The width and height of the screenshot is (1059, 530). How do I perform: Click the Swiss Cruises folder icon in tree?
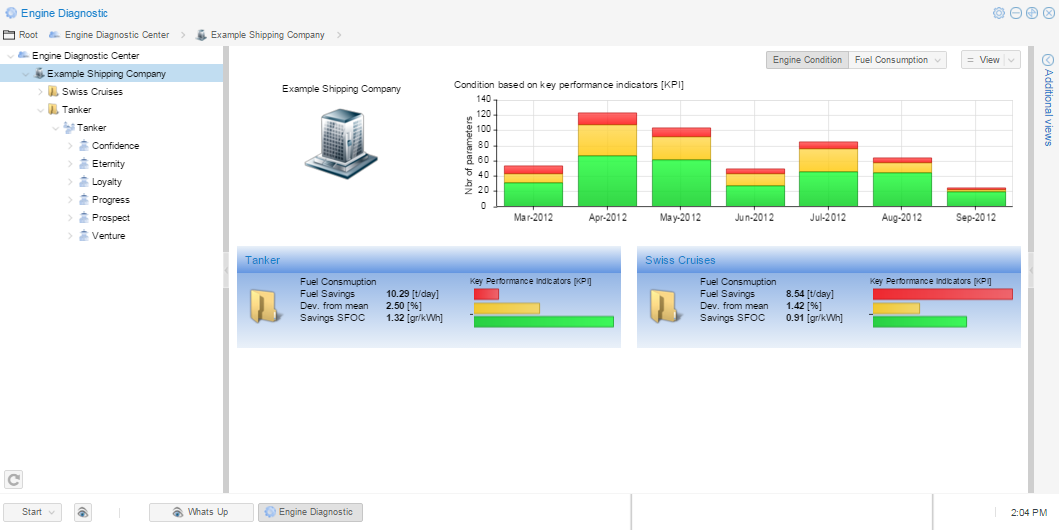click(53, 91)
